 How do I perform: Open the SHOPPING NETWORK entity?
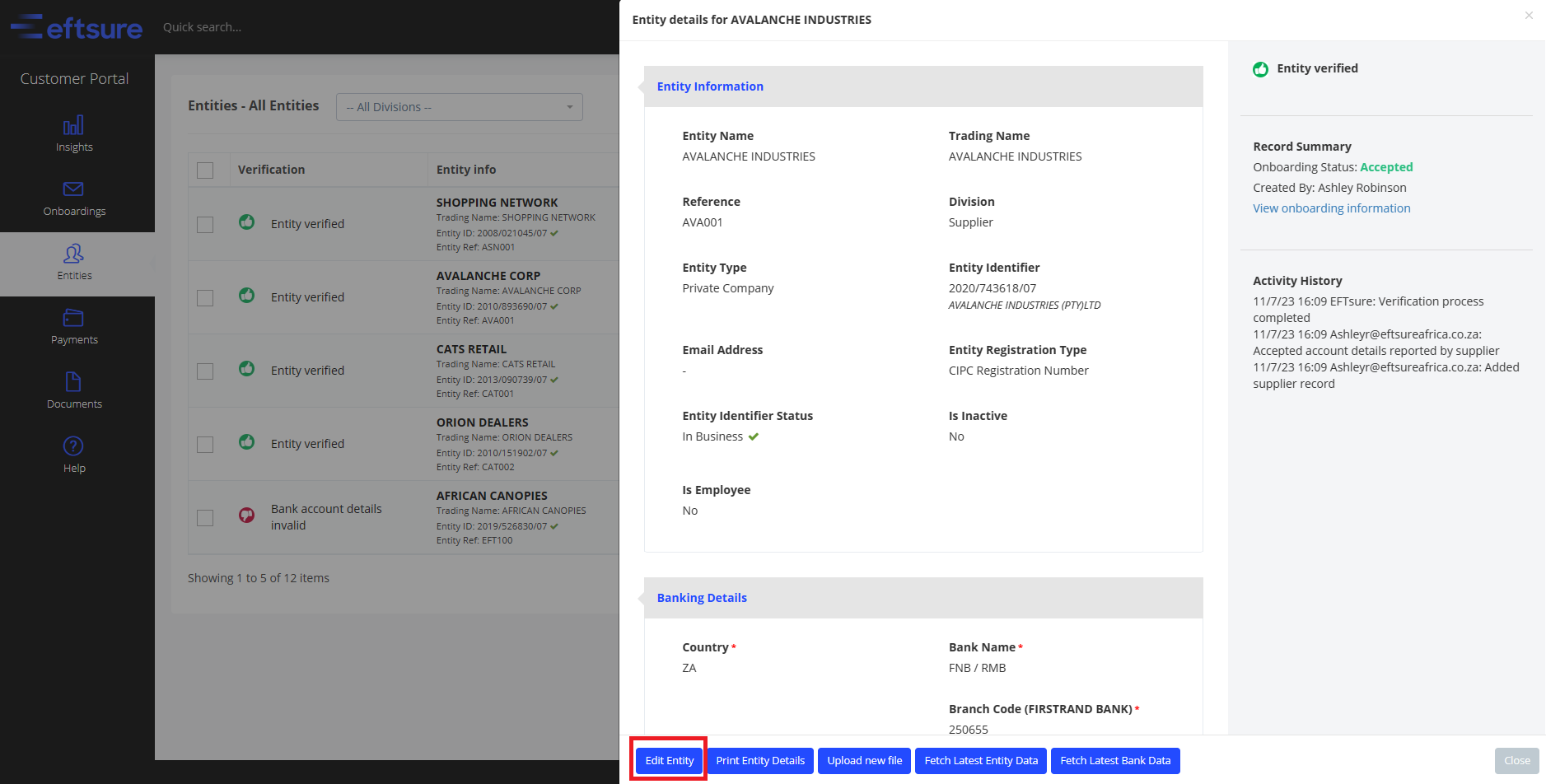coord(497,203)
